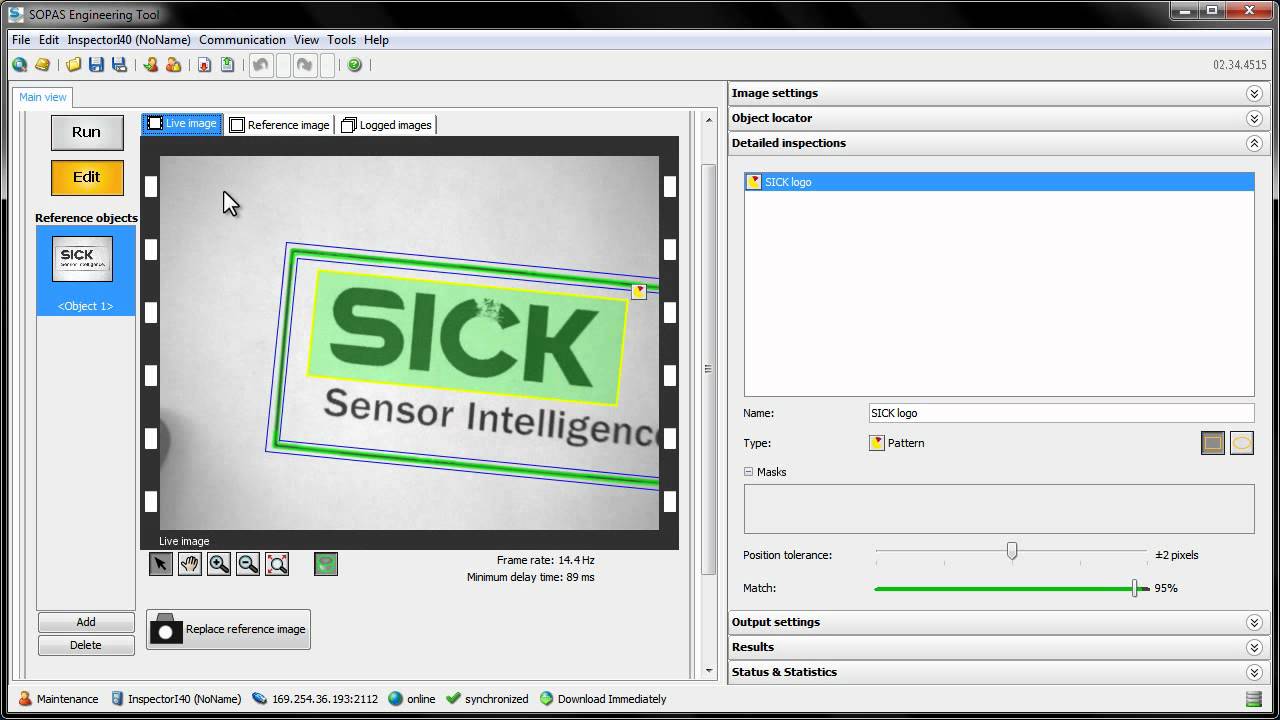Click the zoom out magnifier tool
This screenshot has height=720, width=1280.
(x=248, y=564)
